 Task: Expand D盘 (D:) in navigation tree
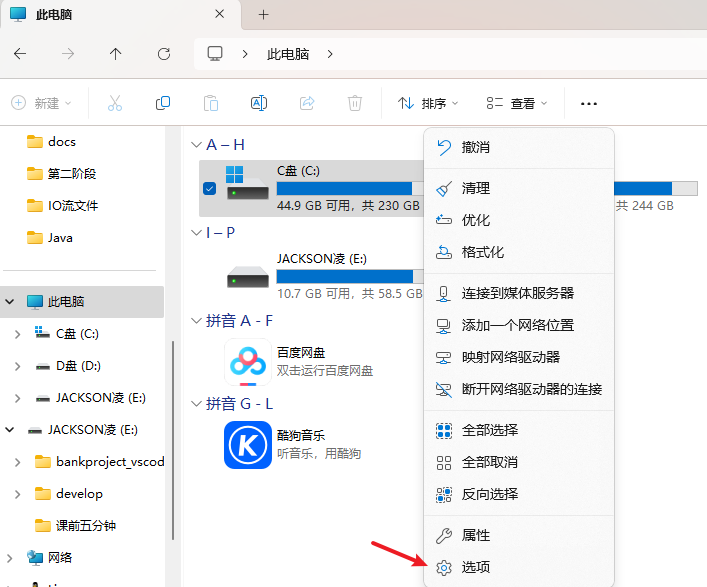click(17, 366)
